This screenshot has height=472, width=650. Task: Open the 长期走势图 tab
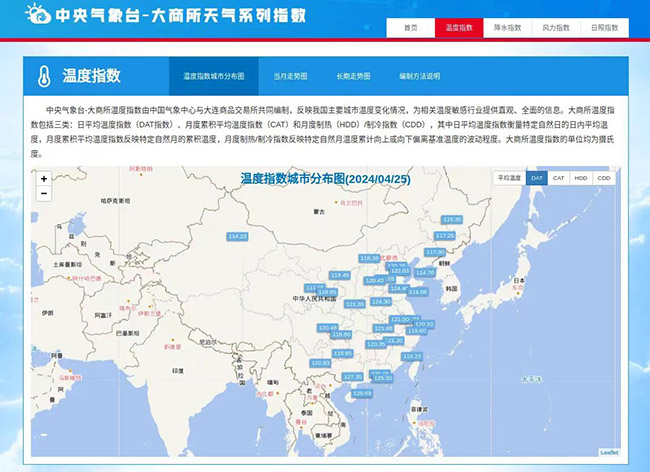tap(353, 76)
